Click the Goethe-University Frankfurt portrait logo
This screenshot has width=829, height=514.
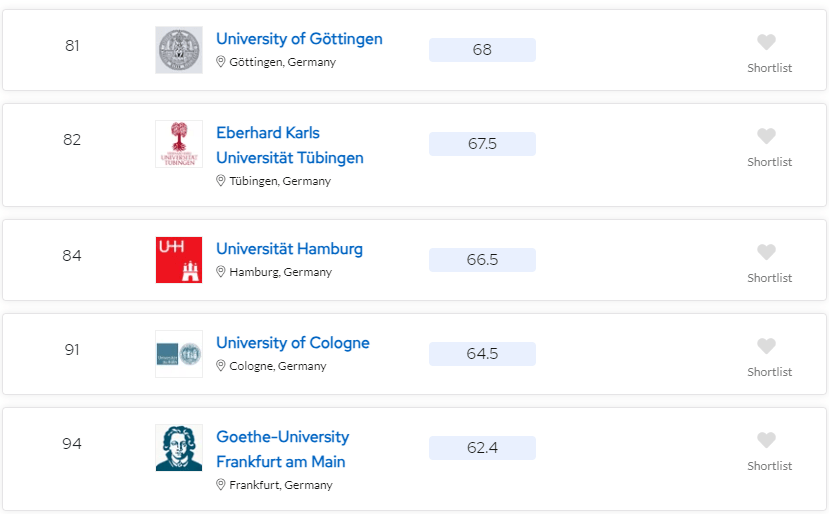pos(178,448)
